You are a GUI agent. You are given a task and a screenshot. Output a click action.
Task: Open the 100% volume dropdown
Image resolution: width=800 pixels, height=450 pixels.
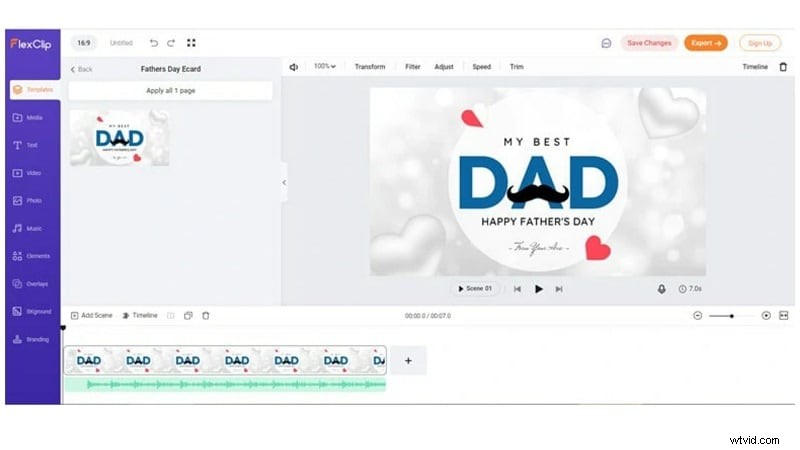(324, 67)
